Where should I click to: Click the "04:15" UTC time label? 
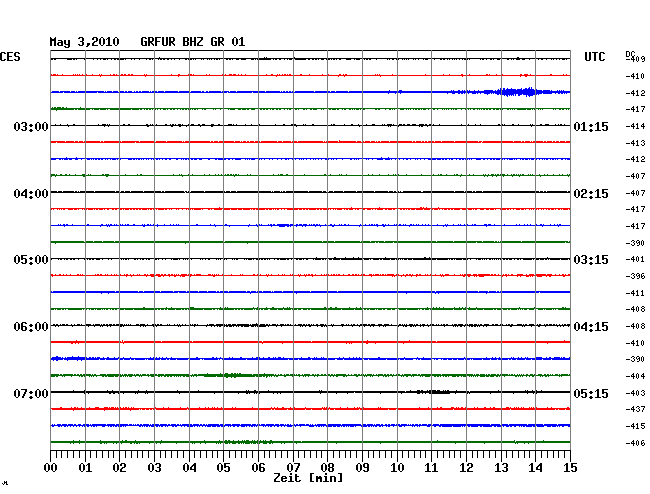(x=591, y=327)
